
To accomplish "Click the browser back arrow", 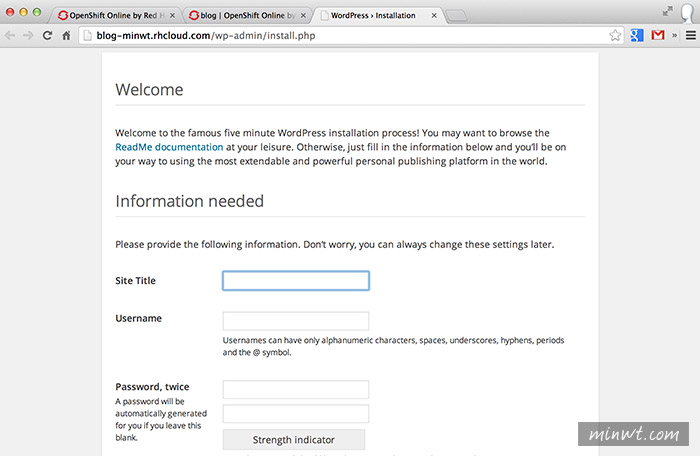I will (10, 35).
